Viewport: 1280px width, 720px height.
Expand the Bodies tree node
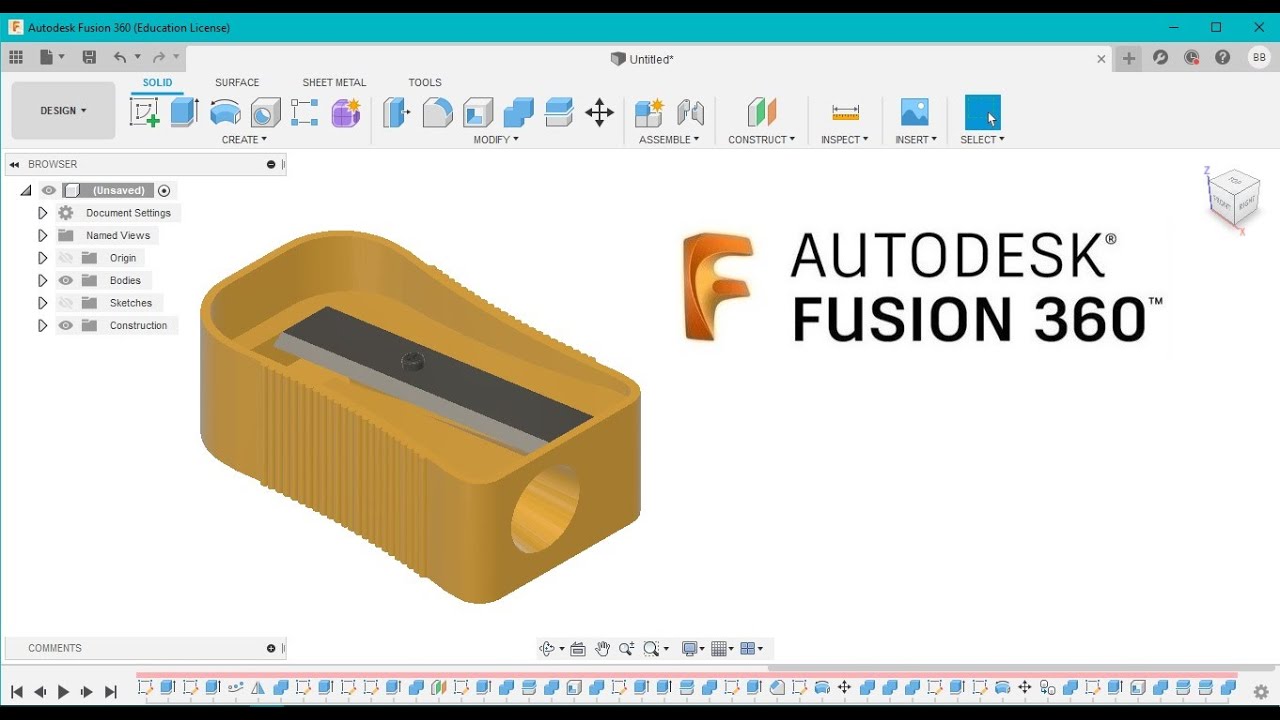pyautogui.click(x=42, y=280)
